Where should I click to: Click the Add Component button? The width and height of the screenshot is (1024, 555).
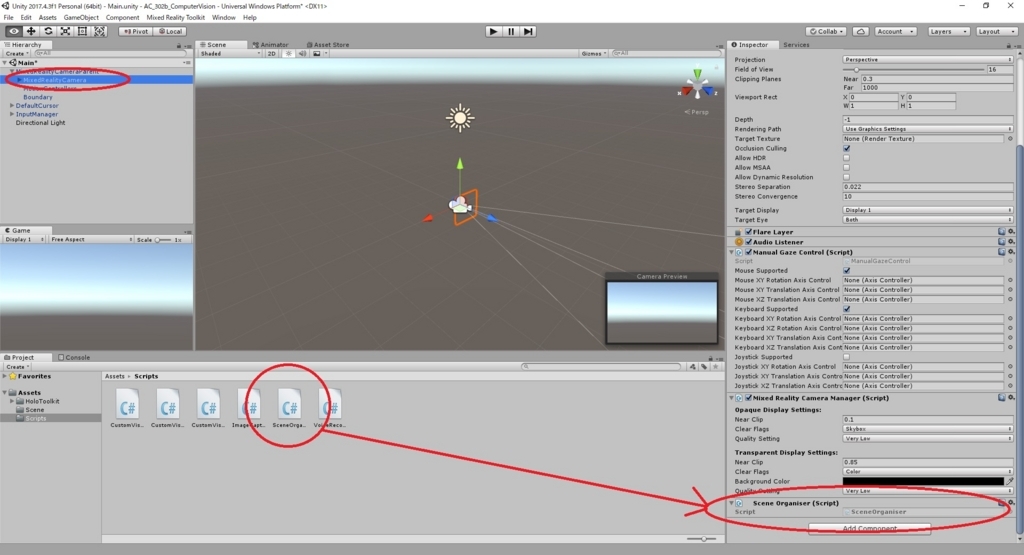point(869,529)
